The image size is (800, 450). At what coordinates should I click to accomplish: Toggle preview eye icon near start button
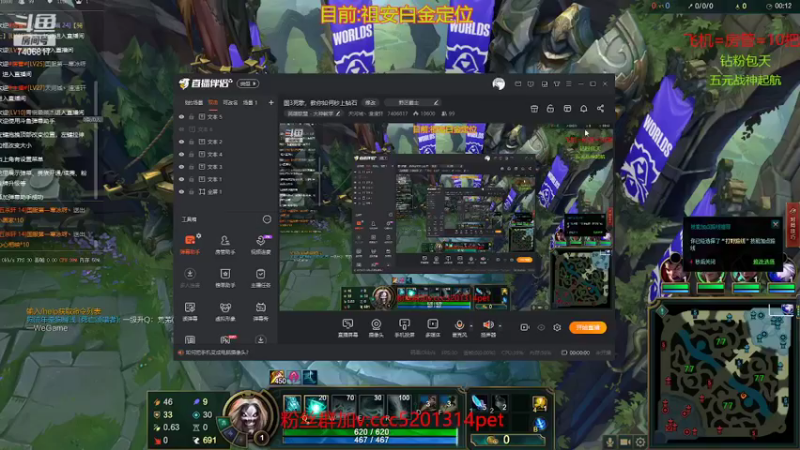[541, 327]
